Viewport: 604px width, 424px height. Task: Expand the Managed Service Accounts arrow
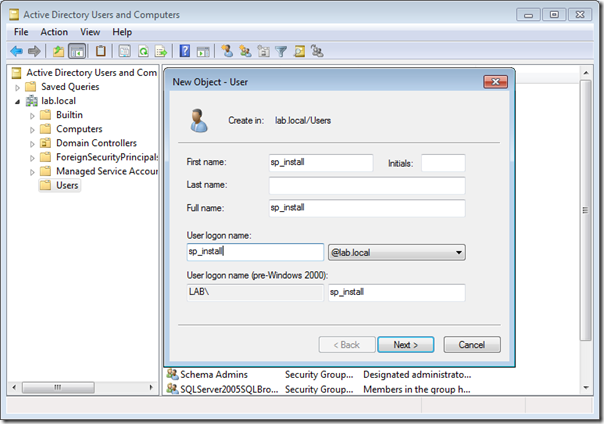pos(32,172)
